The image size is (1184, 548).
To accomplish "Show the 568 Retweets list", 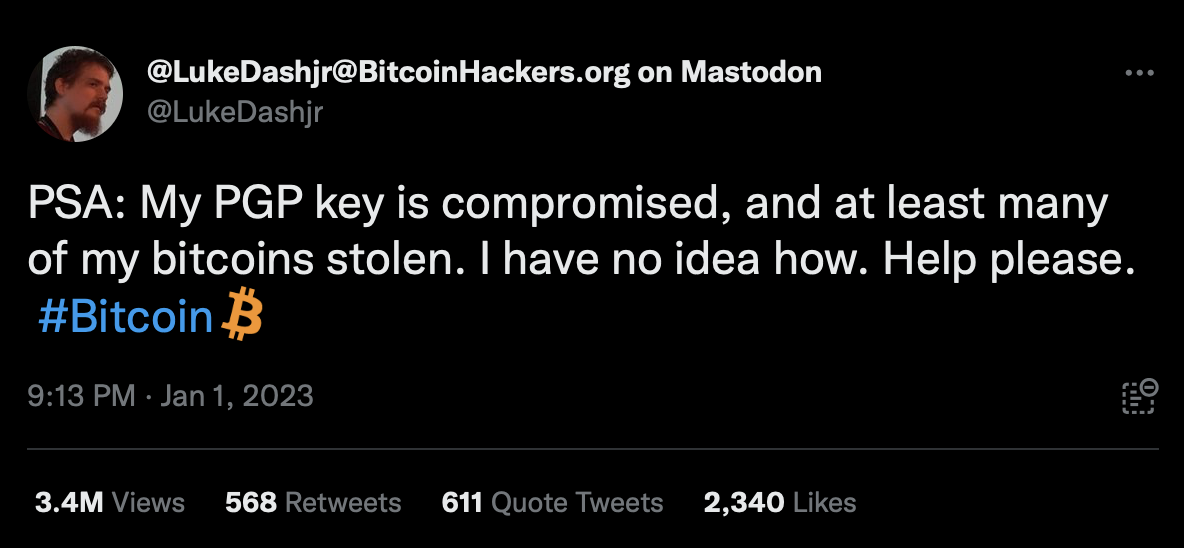I will pyautogui.click(x=313, y=502).
